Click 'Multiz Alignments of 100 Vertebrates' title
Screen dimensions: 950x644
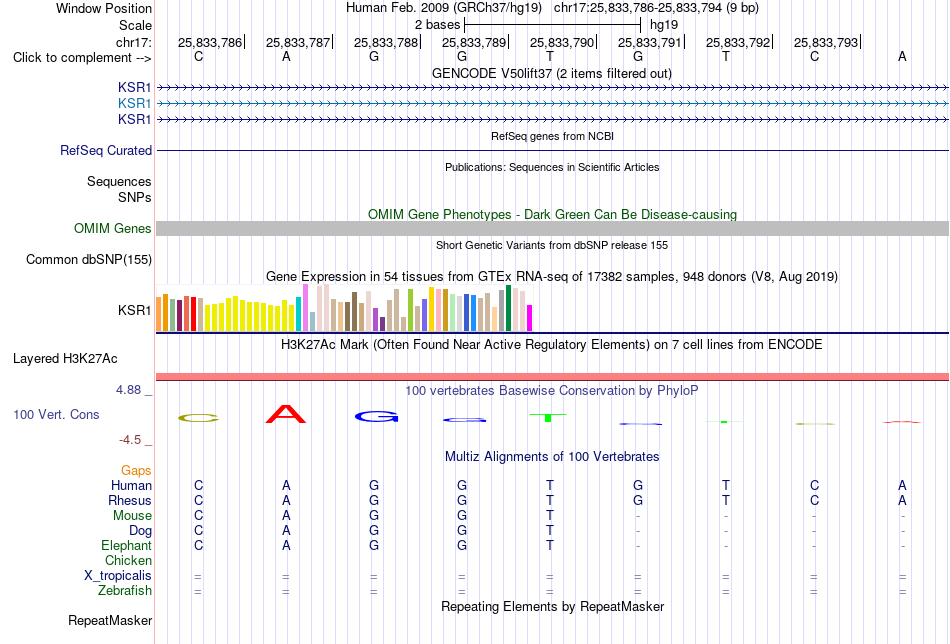point(552,457)
